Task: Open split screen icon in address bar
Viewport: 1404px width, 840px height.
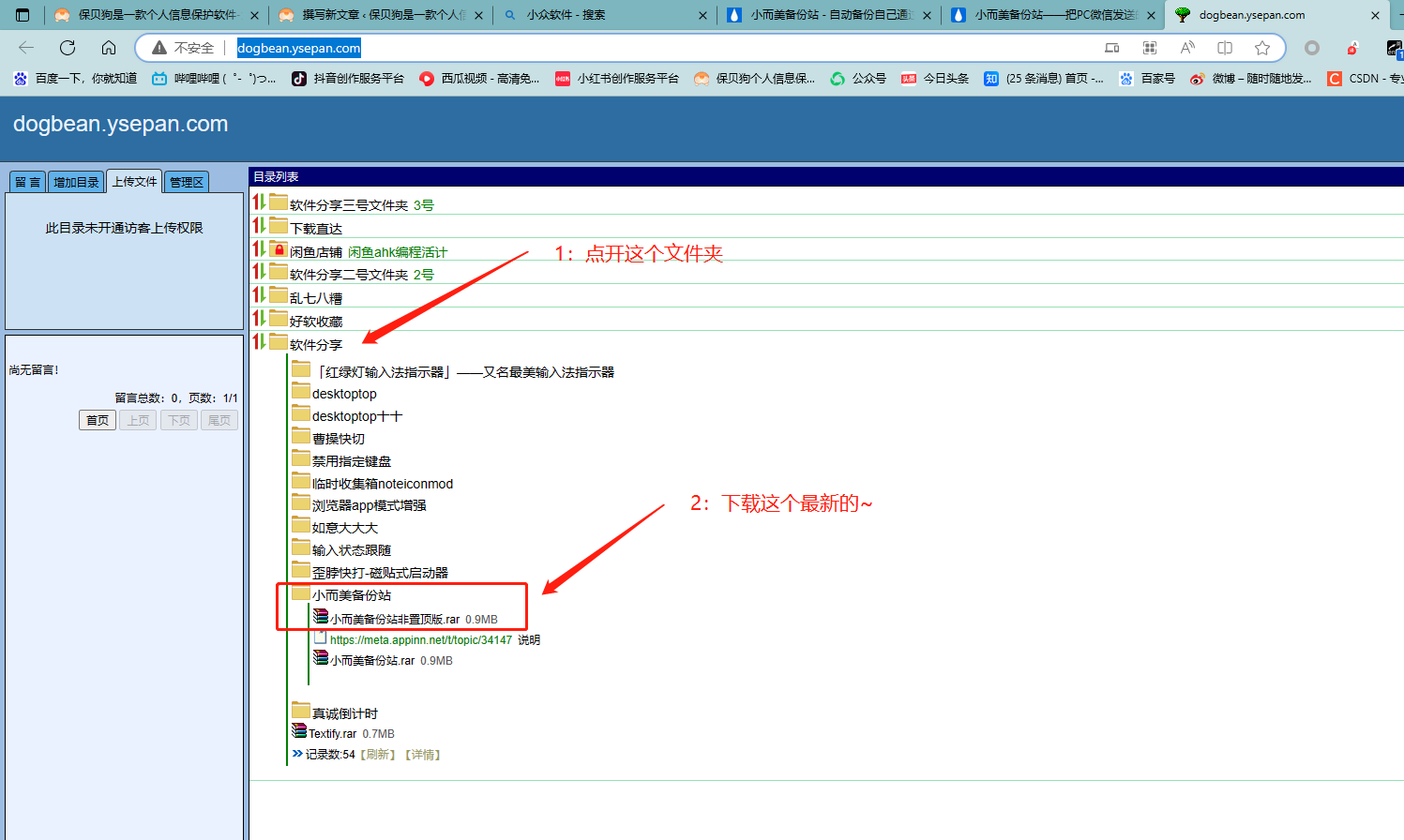Action: point(1225,48)
